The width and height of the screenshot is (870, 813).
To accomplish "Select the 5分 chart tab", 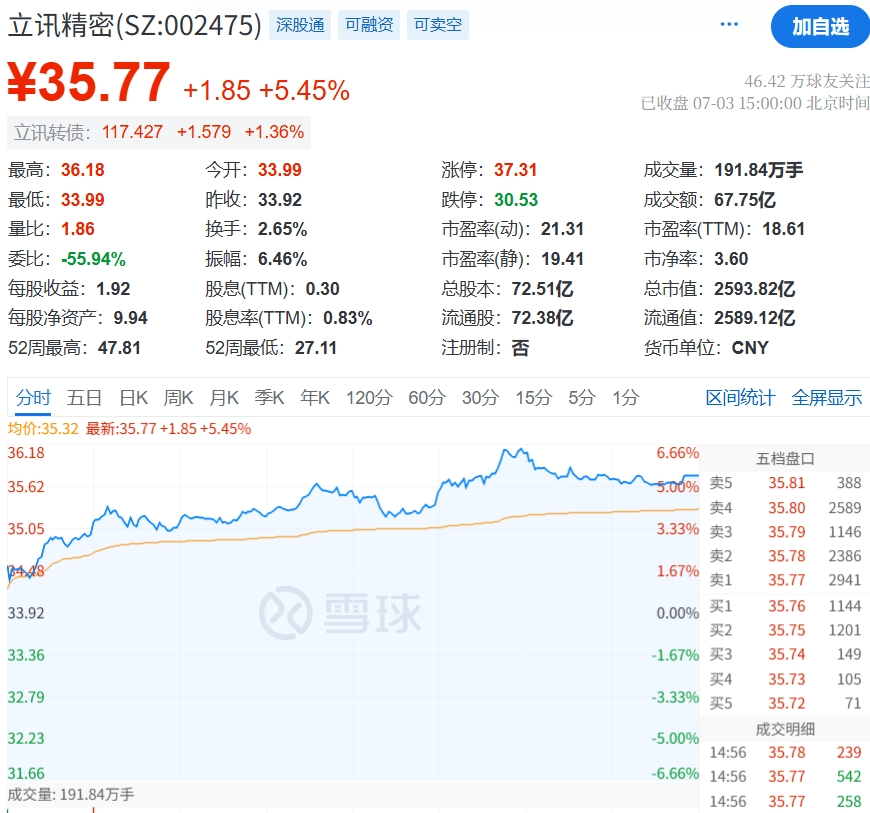I will tap(582, 398).
